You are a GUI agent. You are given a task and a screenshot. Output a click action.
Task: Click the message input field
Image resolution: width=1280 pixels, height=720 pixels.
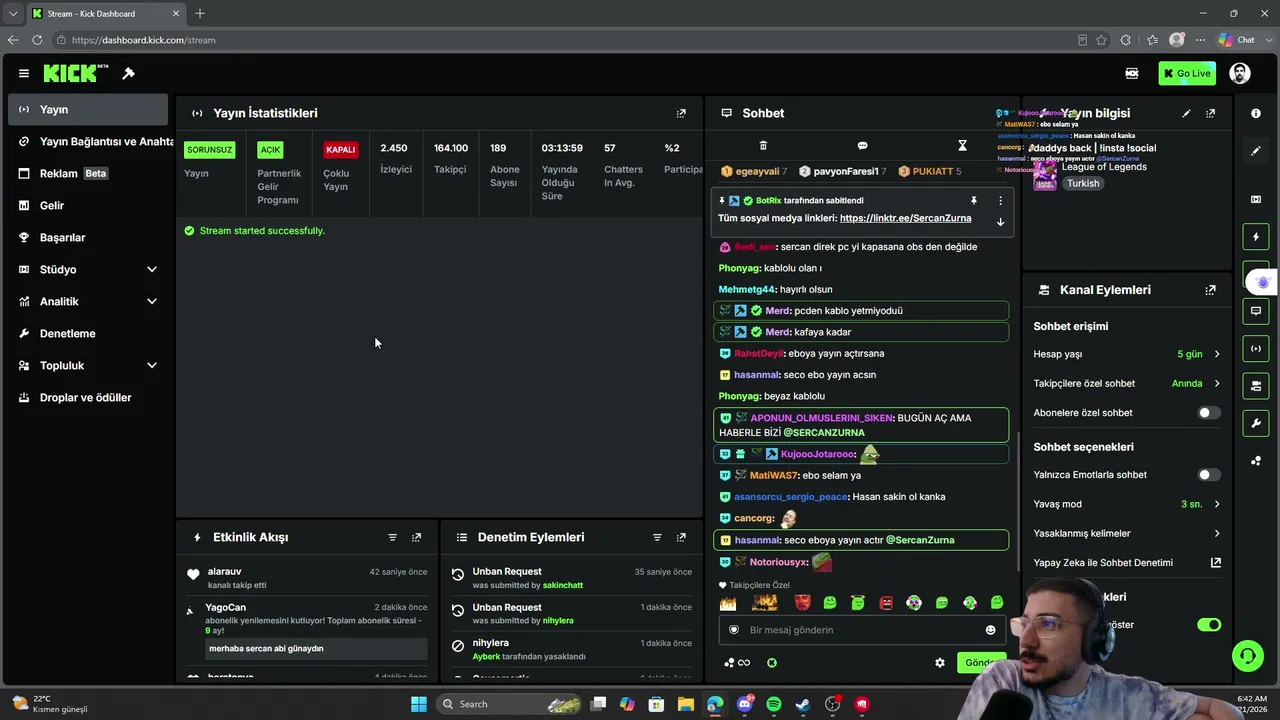(863, 630)
